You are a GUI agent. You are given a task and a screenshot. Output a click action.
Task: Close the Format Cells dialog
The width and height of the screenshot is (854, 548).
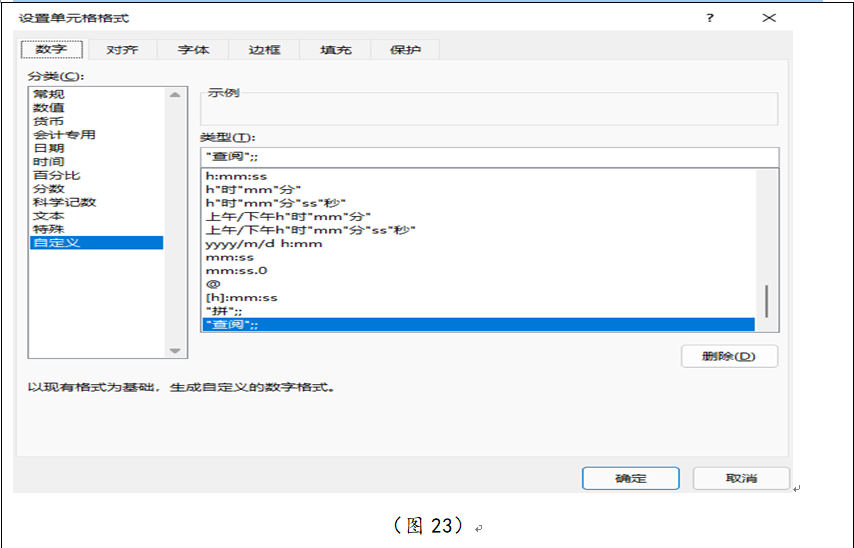pyautogui.click(x=768, y=18)
